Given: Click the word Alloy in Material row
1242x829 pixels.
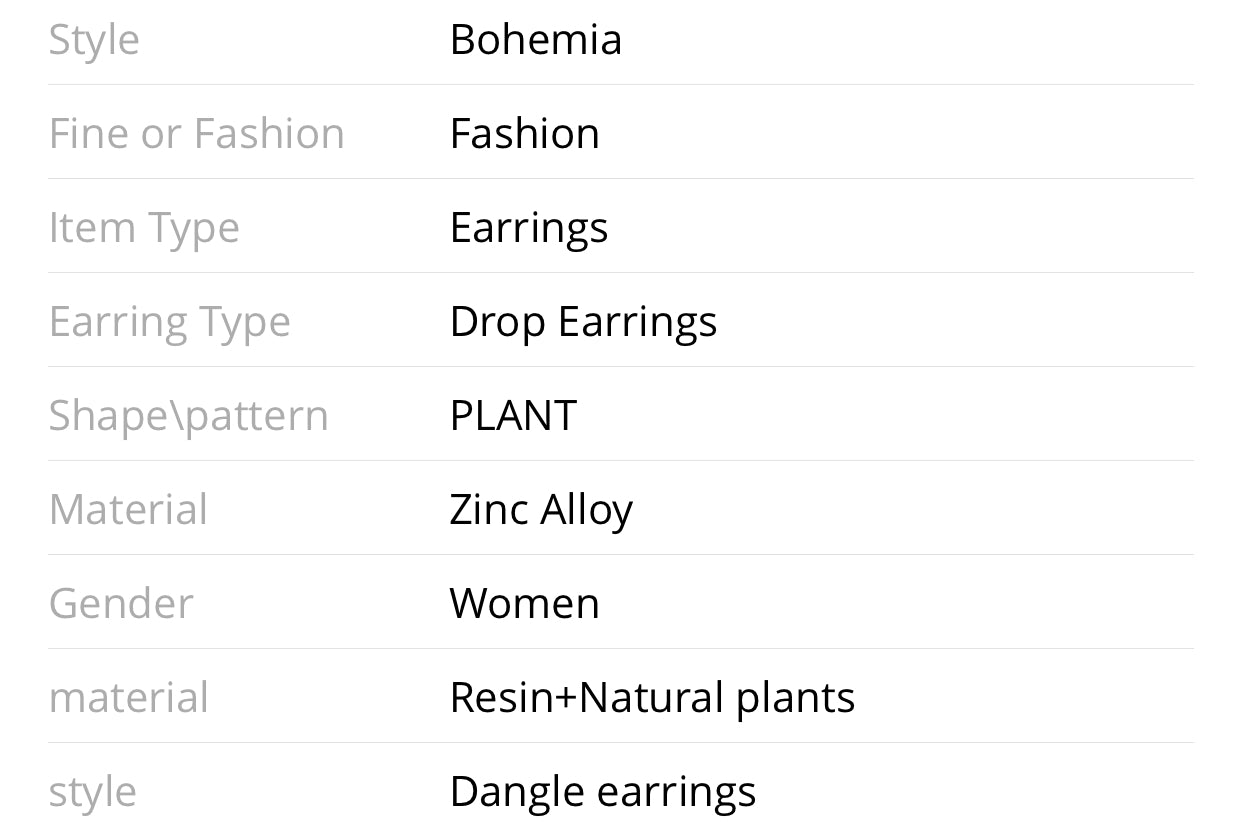Looking at the screenshot, I should pyautogui.click(x=587, y=511).
